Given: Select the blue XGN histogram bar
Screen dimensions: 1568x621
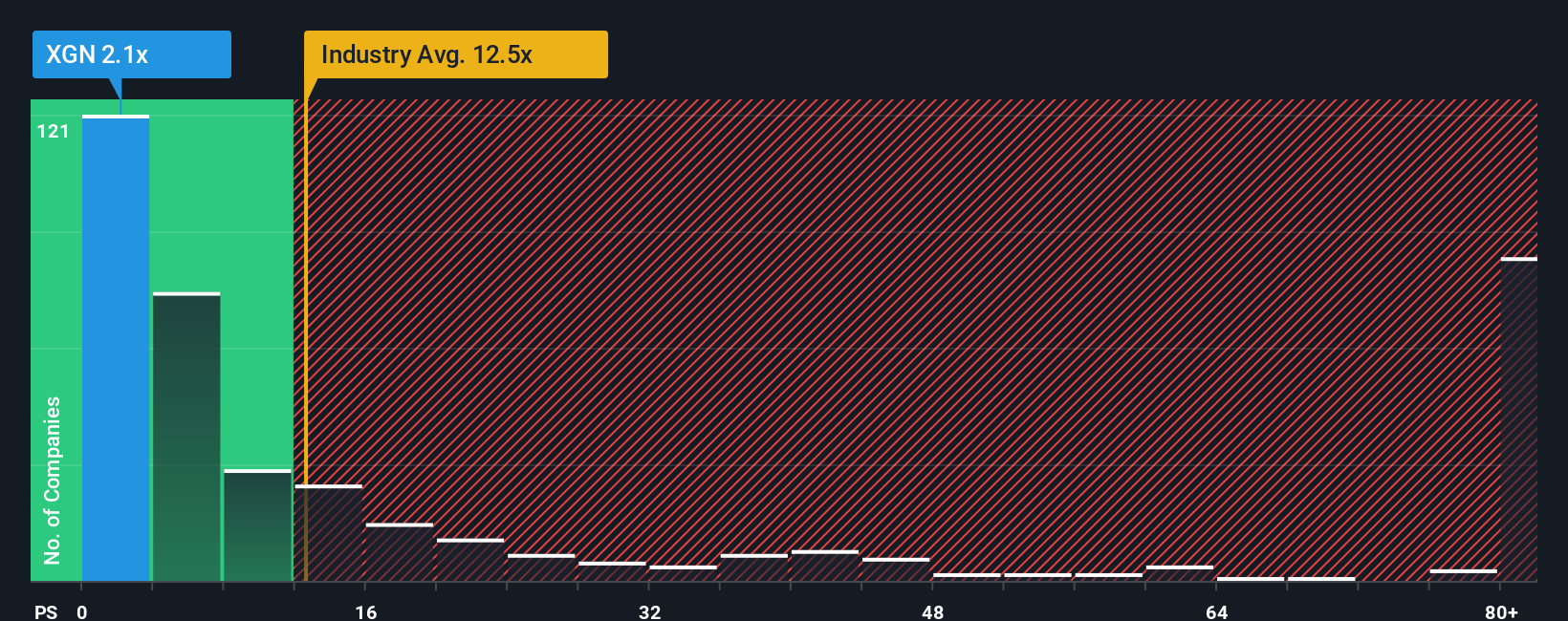Looking at the screenshot, I should point(116,348).
